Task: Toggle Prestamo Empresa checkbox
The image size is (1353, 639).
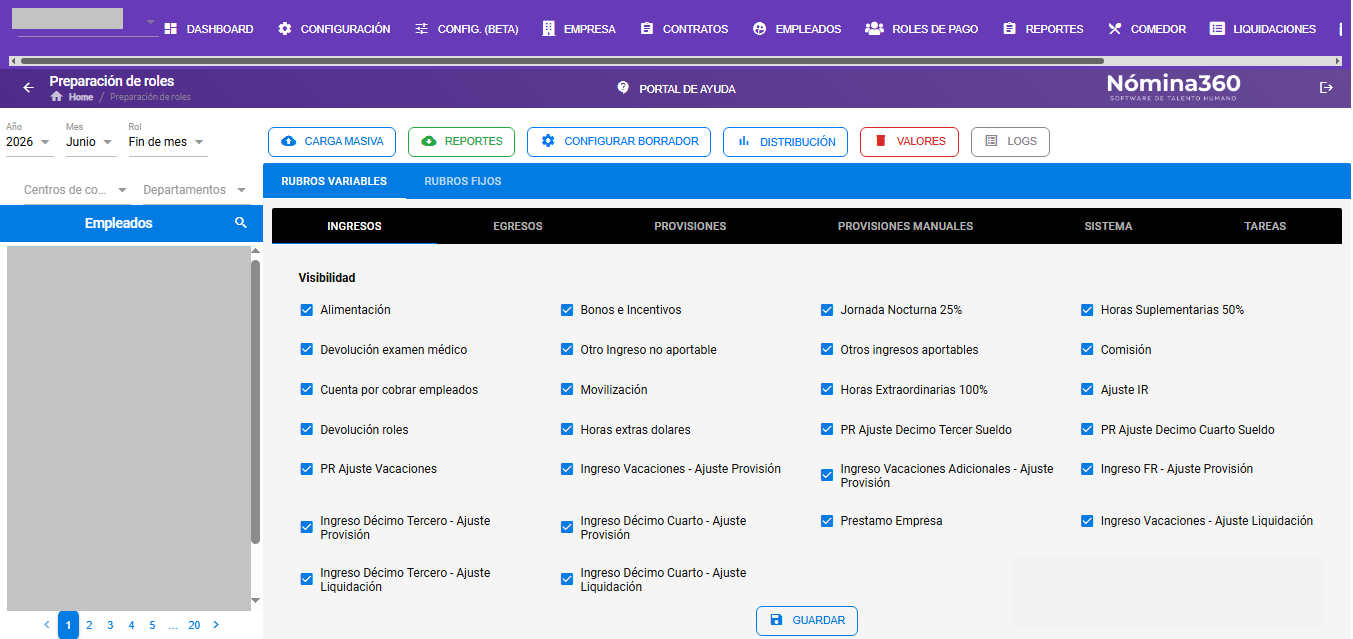Action: [827, 521]
